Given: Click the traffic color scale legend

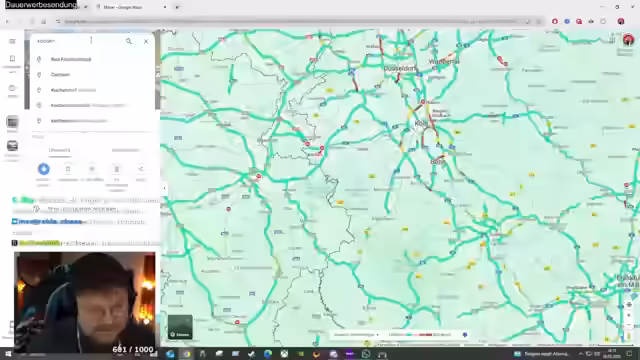Looking at the screenshot, I should [420, 335].
